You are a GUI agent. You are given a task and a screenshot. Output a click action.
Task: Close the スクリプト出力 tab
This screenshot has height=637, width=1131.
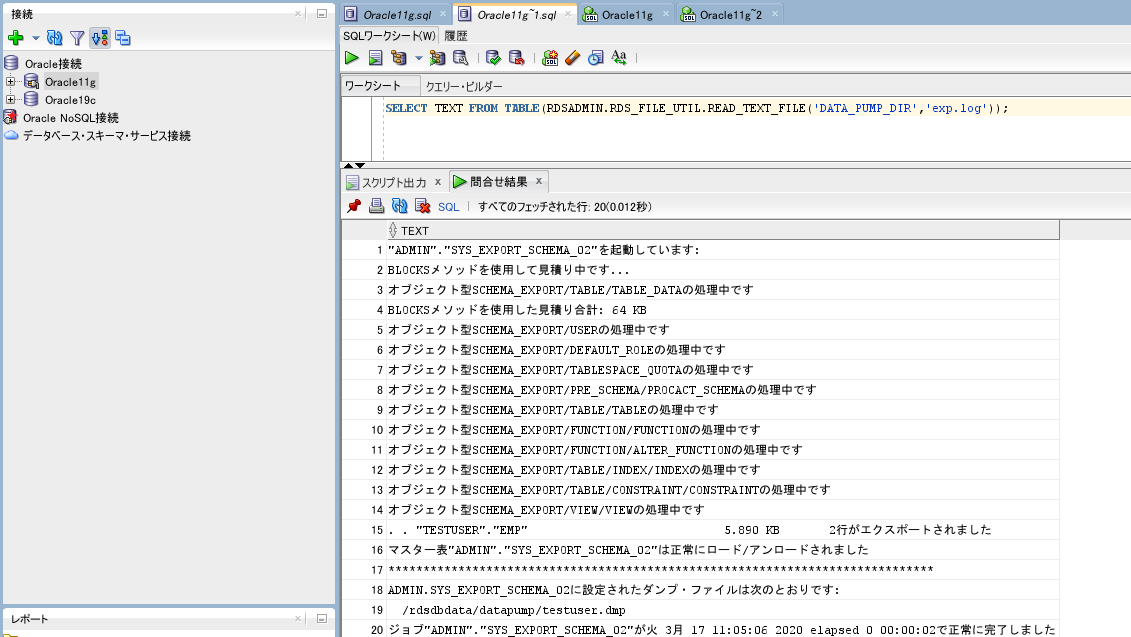[438, 182]
